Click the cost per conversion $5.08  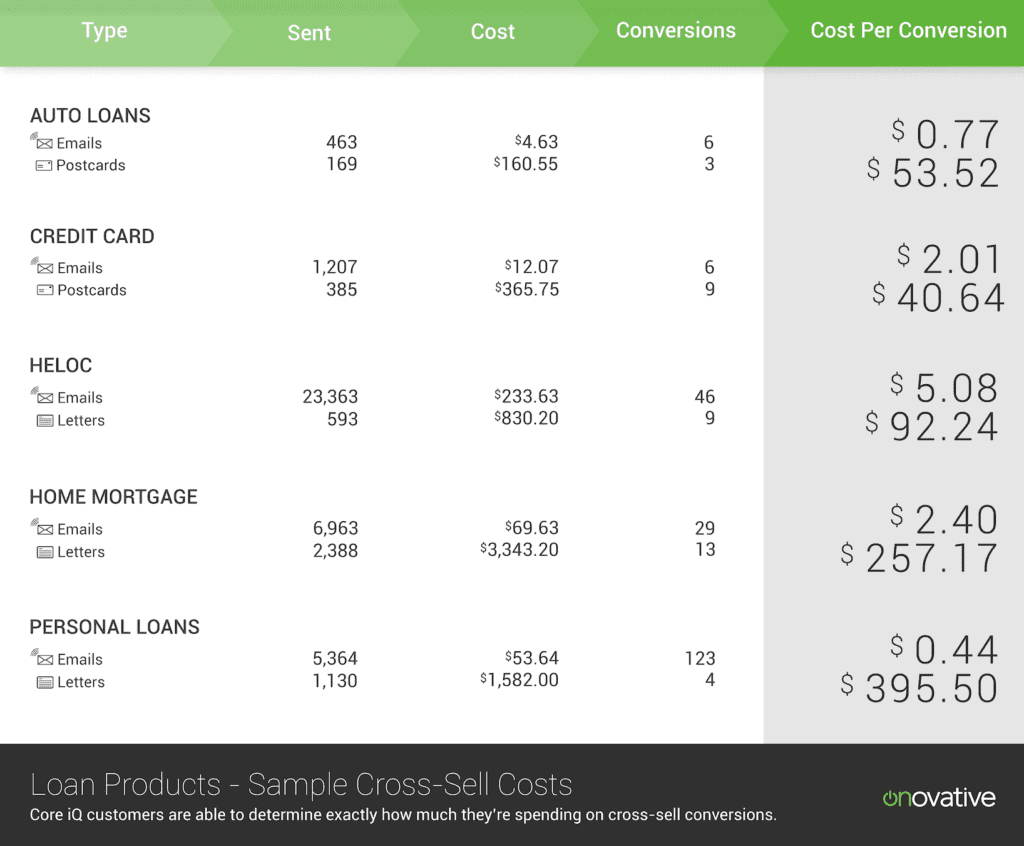pyautogui.click(x=944, y=388)
